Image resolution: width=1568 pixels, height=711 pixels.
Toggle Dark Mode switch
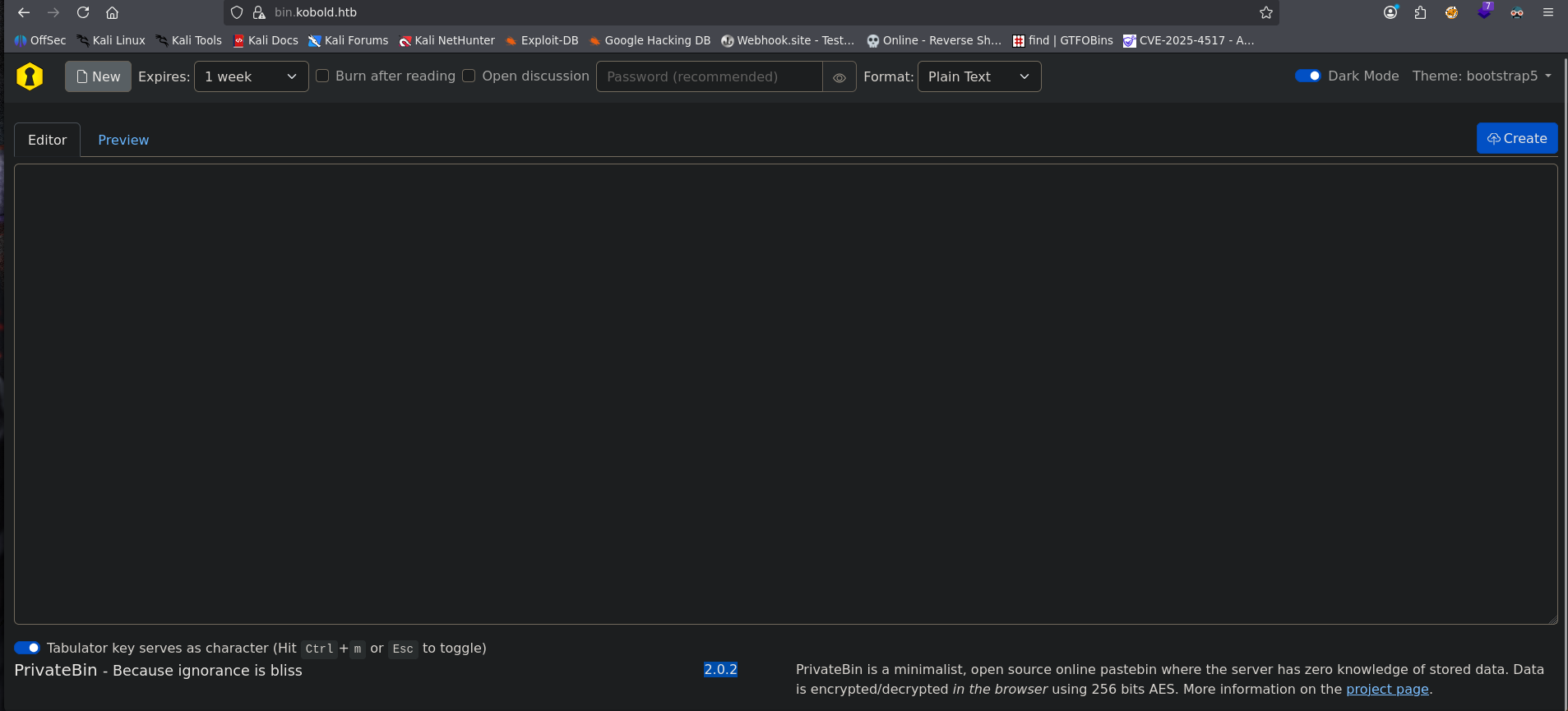coord(1307,76)
